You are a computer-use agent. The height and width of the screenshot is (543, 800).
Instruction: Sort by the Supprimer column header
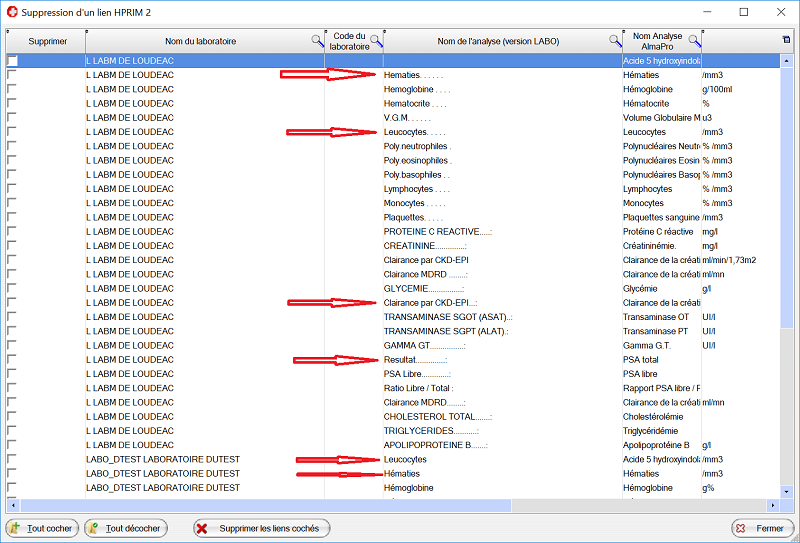point(48,41)
